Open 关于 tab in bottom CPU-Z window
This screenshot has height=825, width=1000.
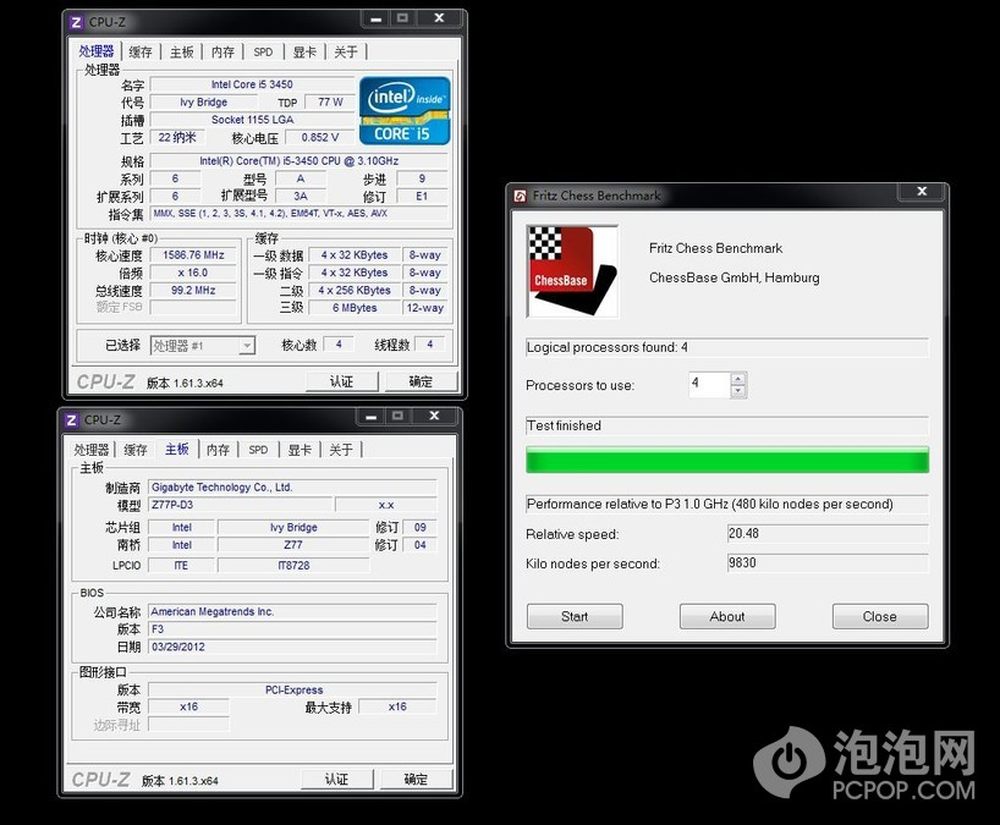[x=341, y=450]
